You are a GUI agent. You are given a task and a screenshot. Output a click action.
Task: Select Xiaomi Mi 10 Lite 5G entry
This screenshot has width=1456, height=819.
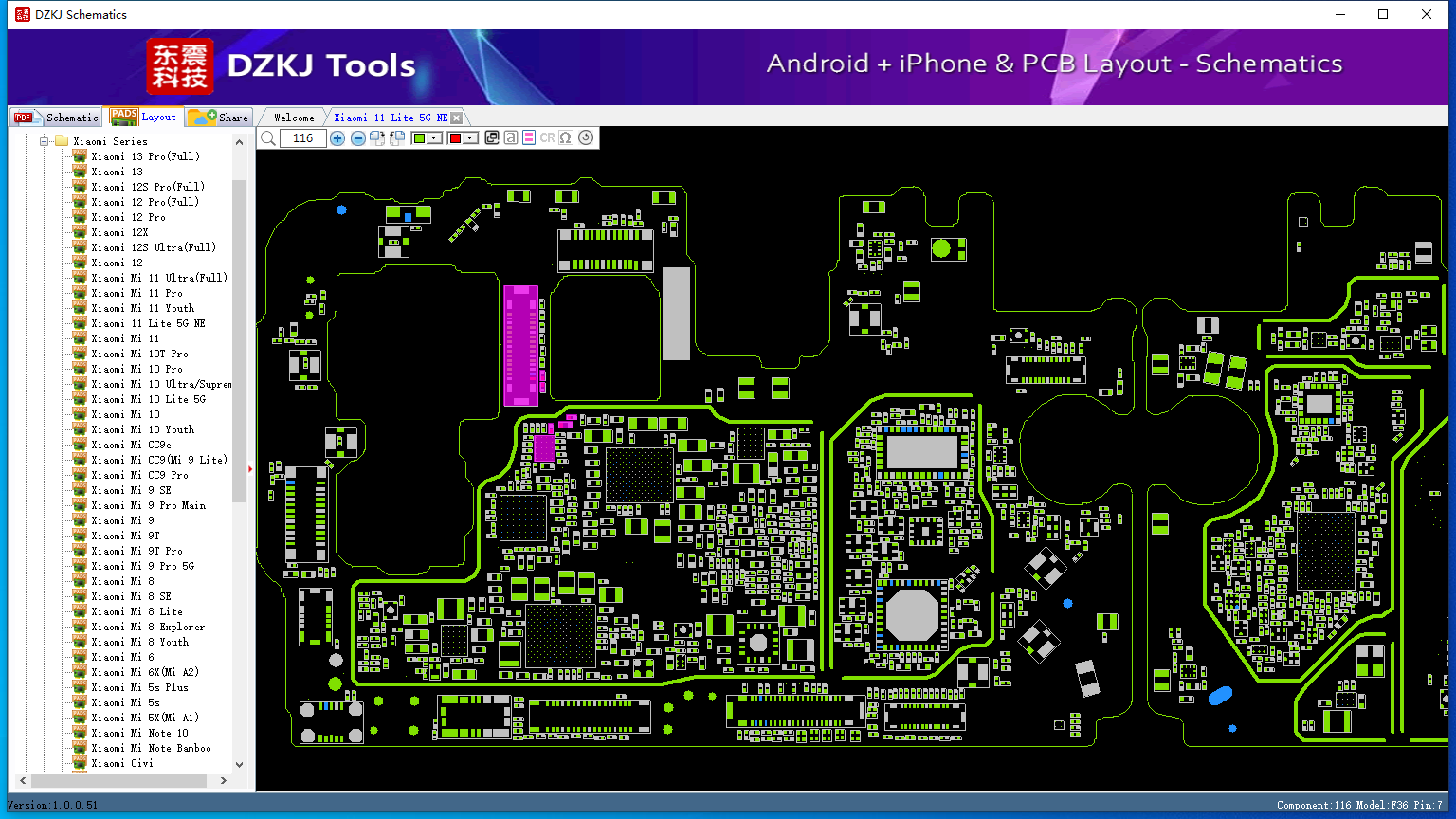[148, 399]
